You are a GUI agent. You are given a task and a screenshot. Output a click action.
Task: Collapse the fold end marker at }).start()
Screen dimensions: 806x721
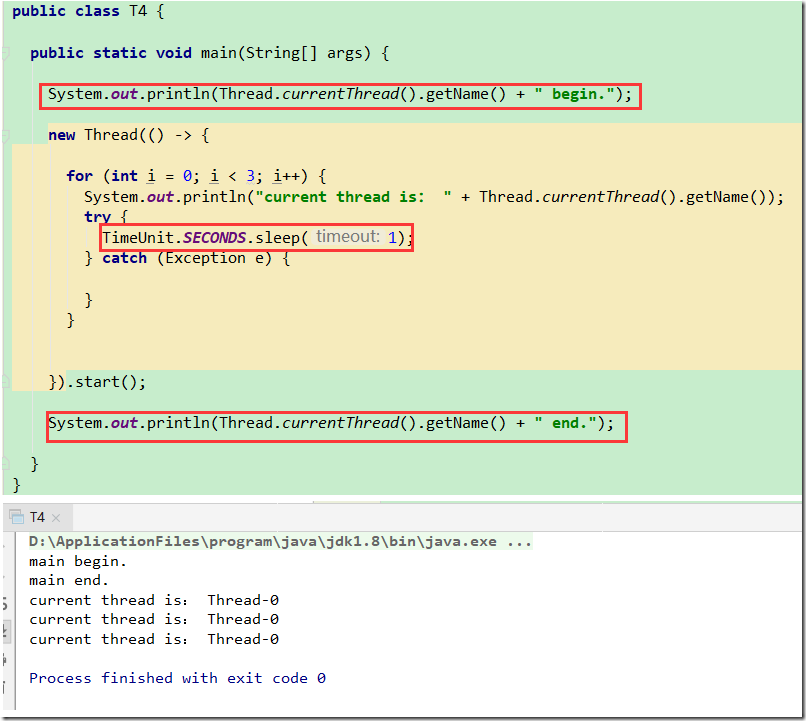[6, 381]
